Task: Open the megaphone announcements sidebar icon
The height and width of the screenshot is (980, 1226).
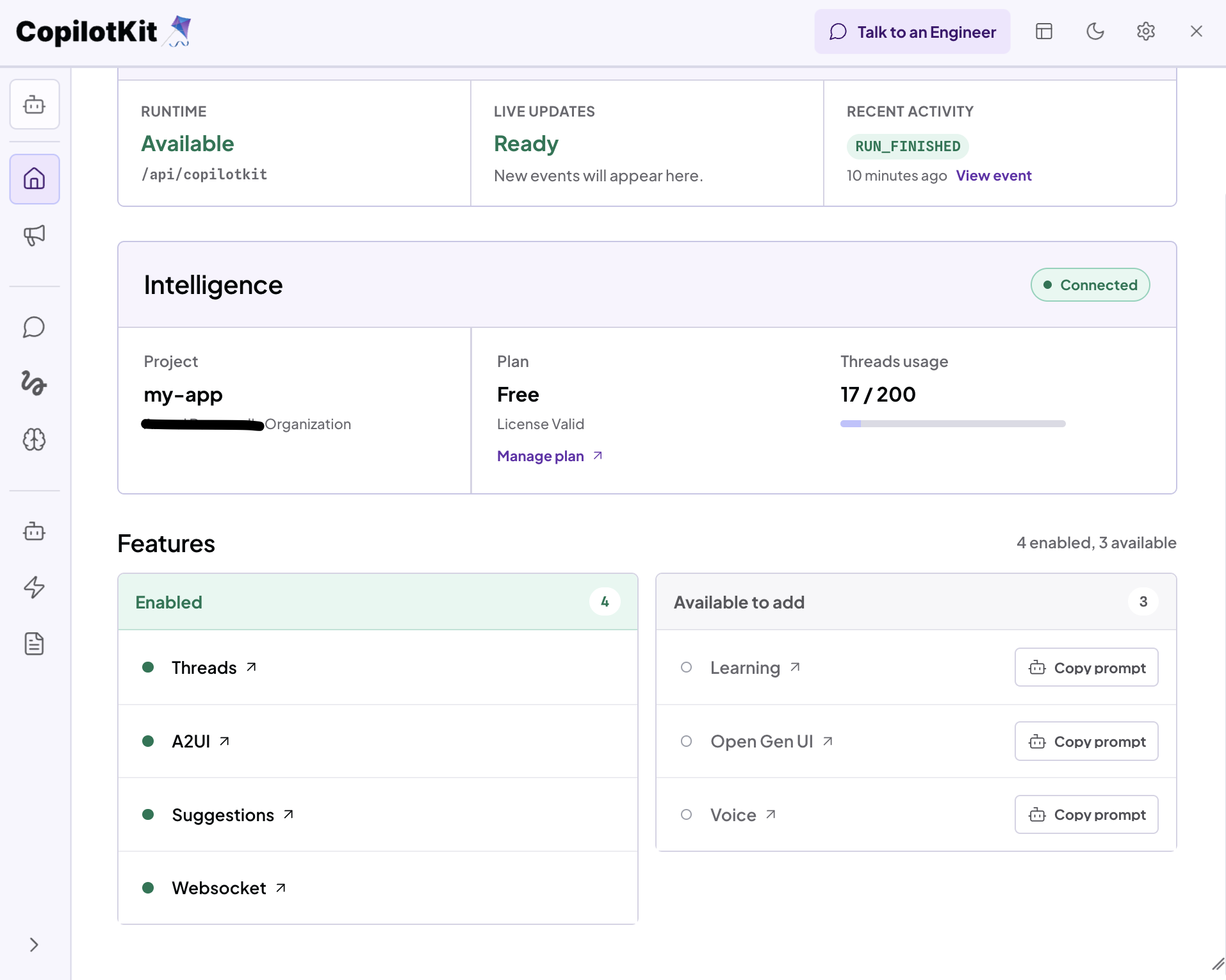Action: (x=35, y=235)
